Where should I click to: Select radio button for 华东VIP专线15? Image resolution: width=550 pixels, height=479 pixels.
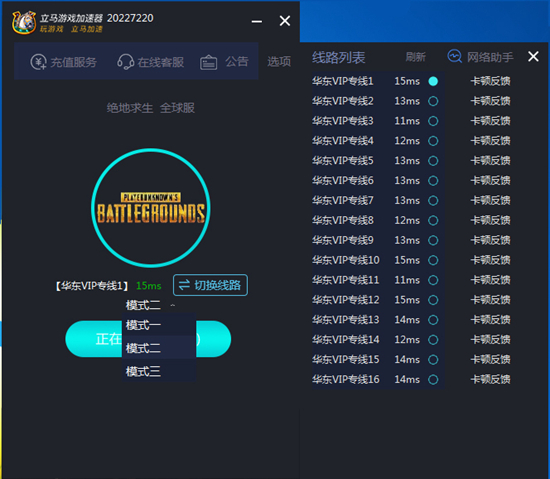[433, 359]
